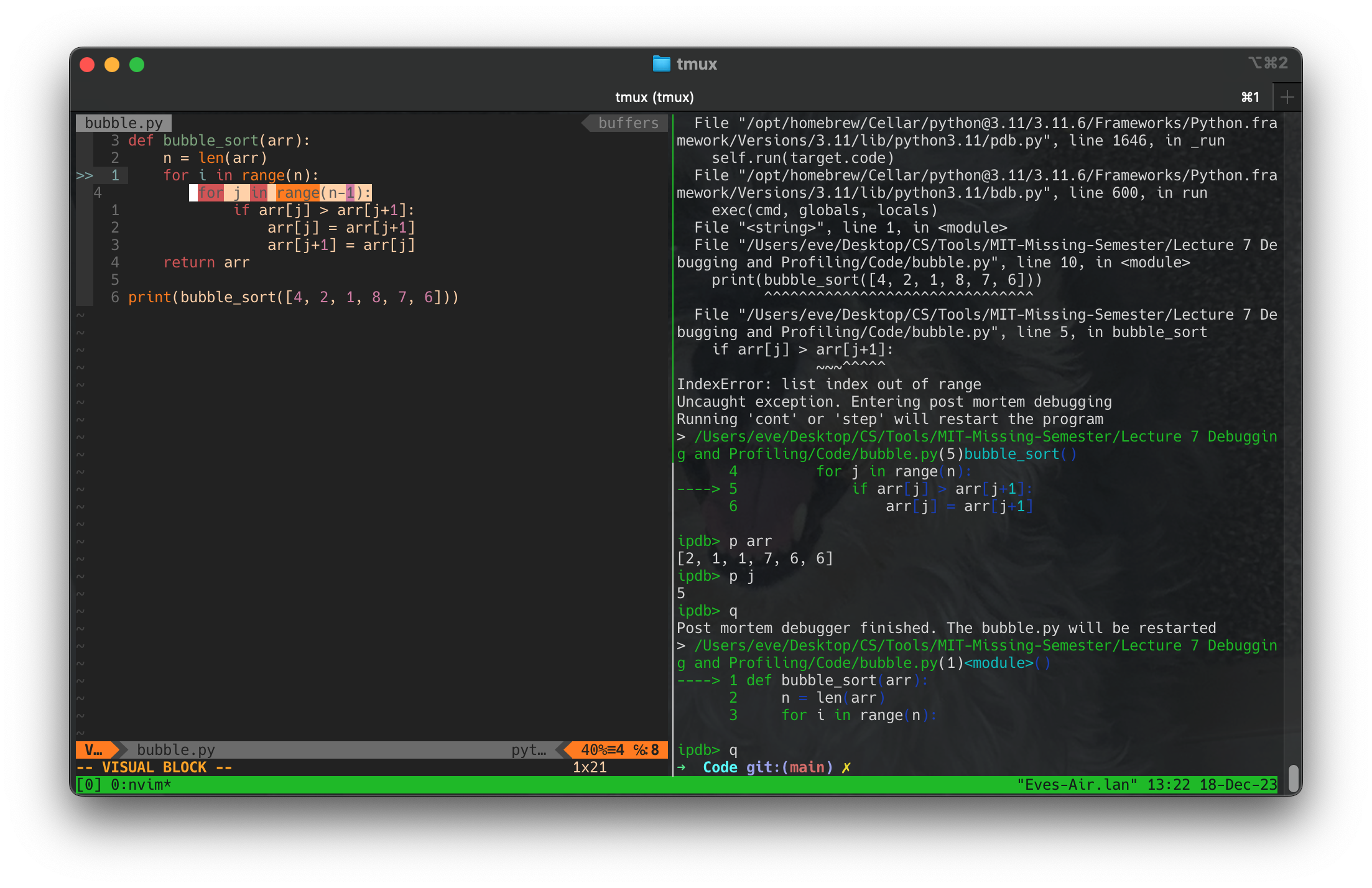
Task: Toggle fullscreen with the green traffic light
Action: coord(137,64)
